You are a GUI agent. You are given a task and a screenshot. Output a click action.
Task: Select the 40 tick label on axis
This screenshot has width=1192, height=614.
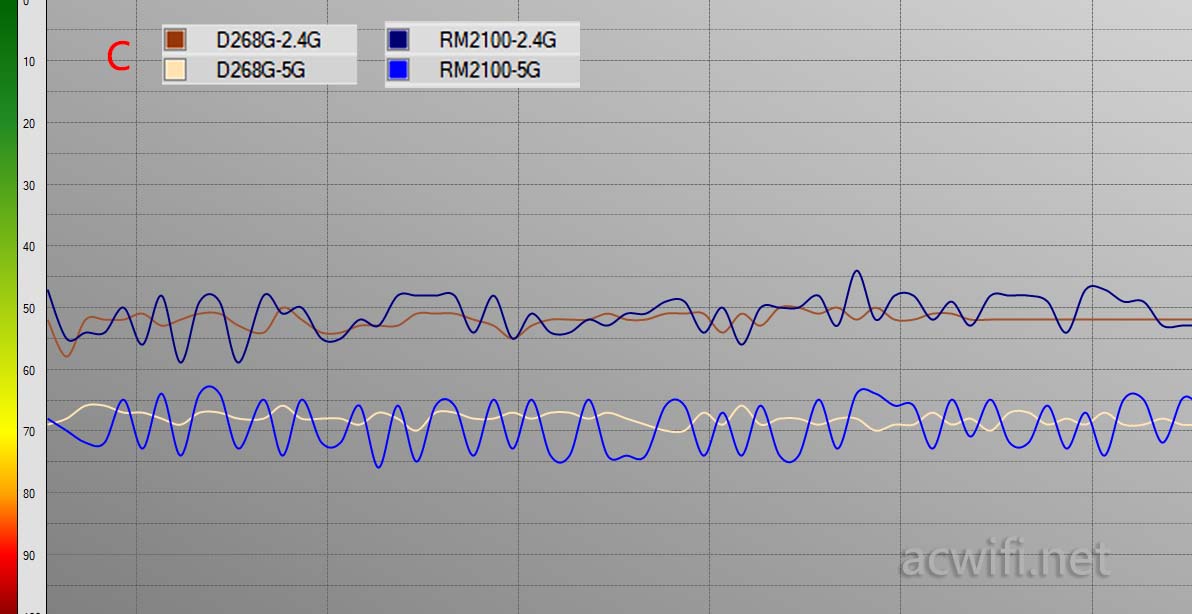click(x=28, y=247)
